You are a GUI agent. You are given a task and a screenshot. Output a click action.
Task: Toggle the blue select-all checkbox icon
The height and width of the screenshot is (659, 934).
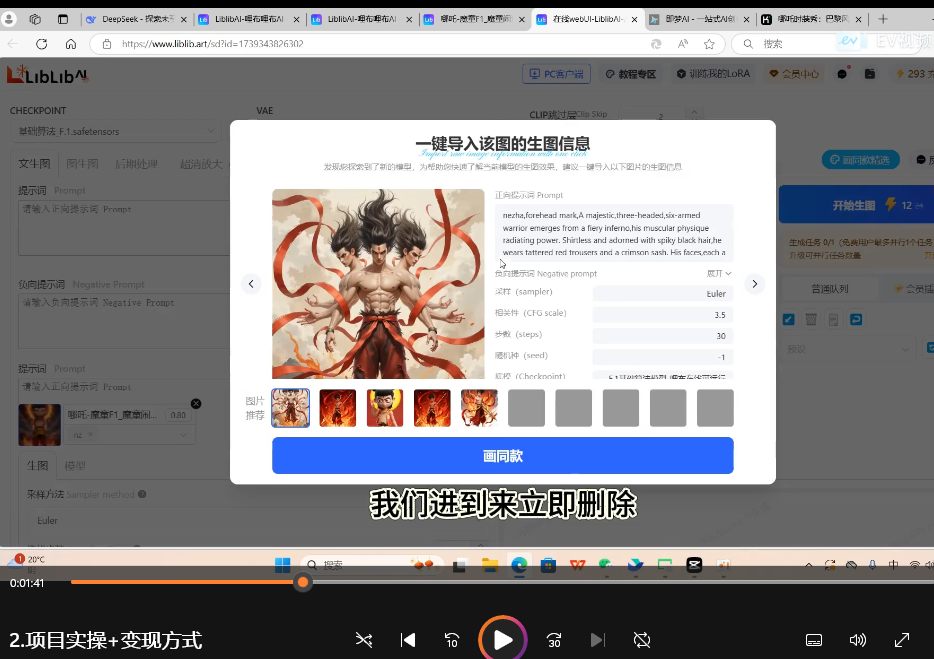click(x=789, y=319)
